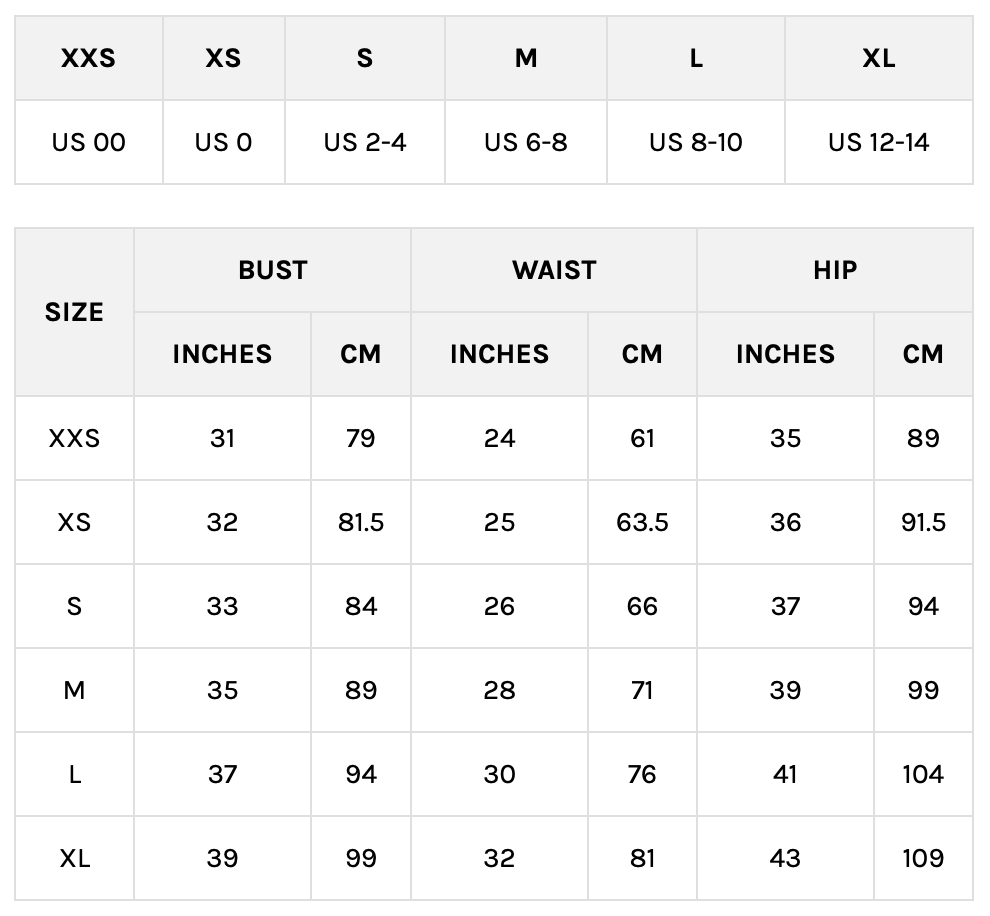Select the 63.5 waist CM value
Image resolution: width=990 pixels, height=916 pixels.
(x=642, y=522)
